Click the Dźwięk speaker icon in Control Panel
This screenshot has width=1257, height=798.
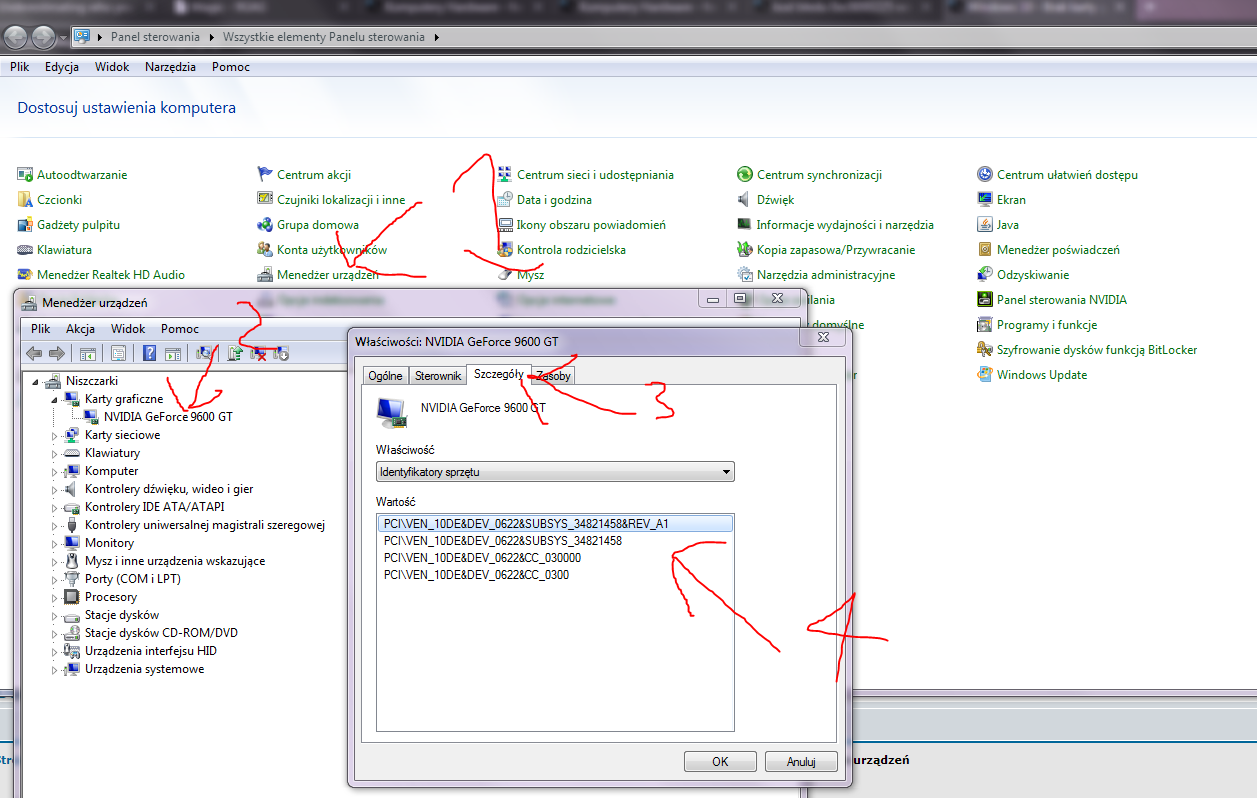[x=745, y=200]
